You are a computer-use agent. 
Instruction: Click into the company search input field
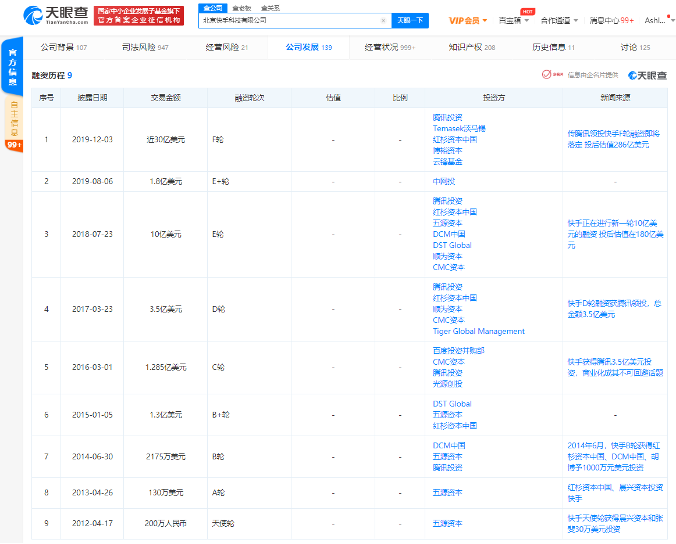tap(290, 20)
